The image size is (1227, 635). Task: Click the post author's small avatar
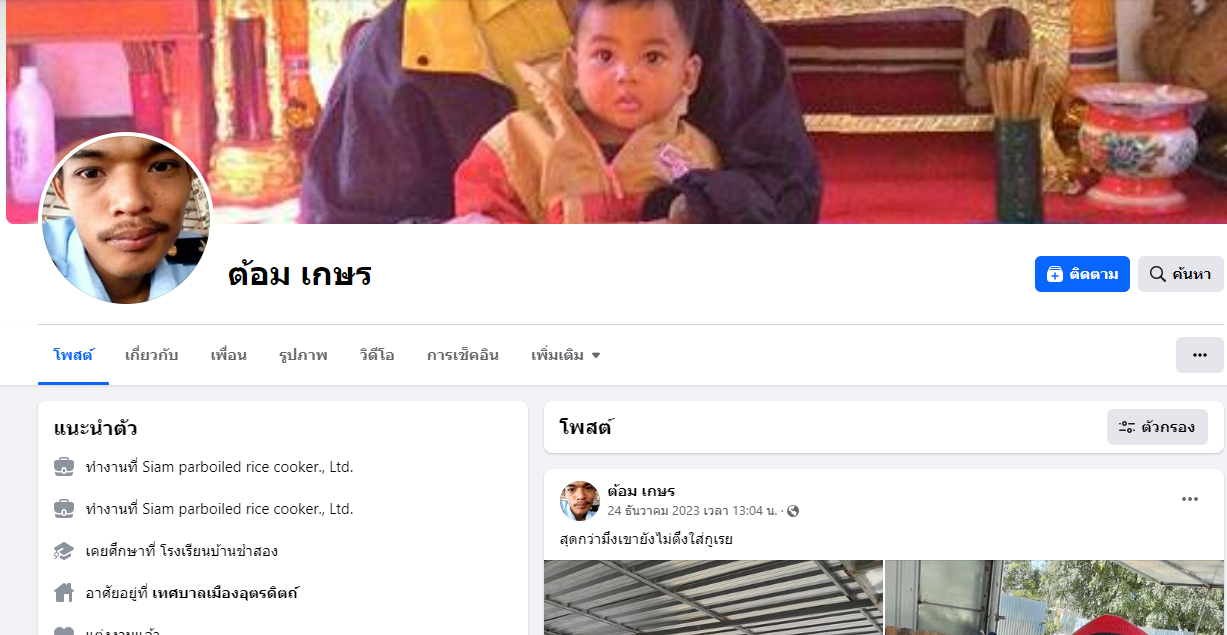coord(579,501)
